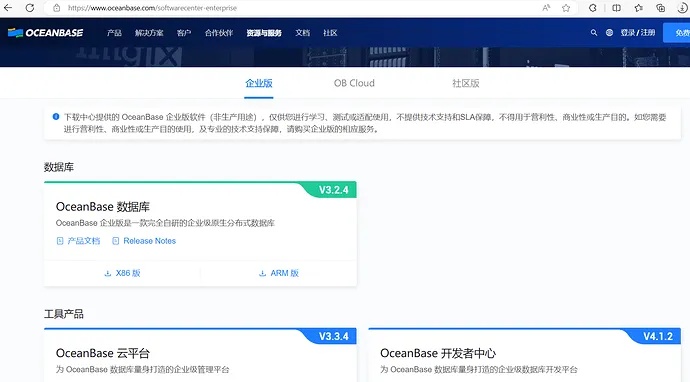Image resolution: width=690 pixels, height=382 pixels.
Task: Open 社区 navigation item
Action: (330, 33)
